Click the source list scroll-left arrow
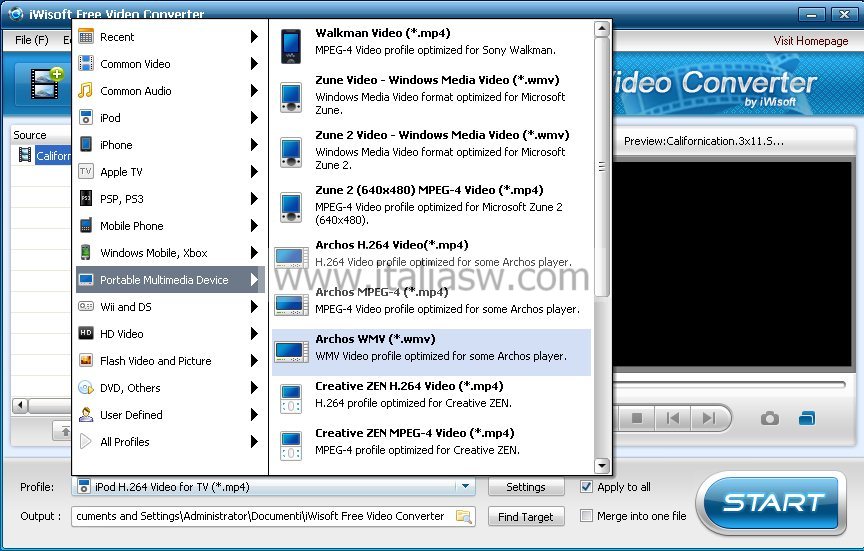864x551 pixels. click(x=20, y=406)
